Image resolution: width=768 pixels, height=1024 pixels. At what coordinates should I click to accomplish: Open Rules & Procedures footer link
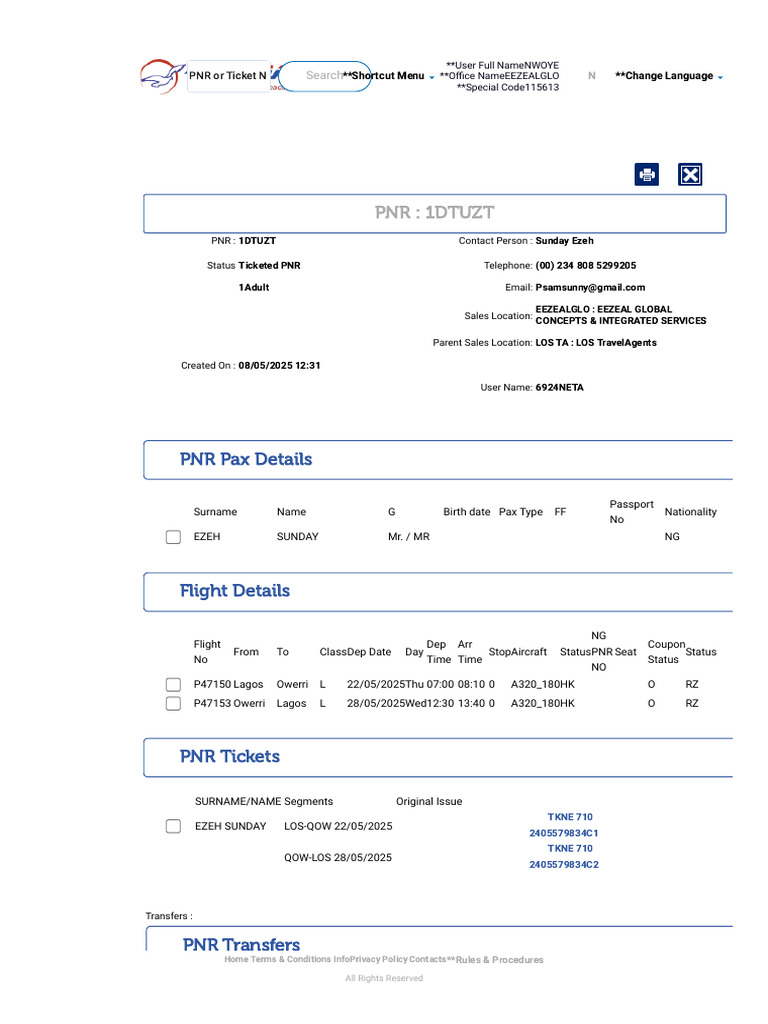(499, 960)
